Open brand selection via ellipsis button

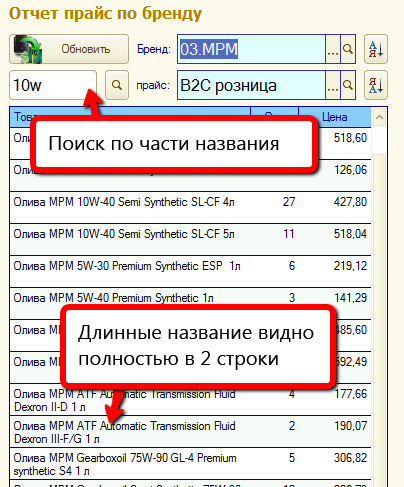pyautogui.click(x=333, y=49)
